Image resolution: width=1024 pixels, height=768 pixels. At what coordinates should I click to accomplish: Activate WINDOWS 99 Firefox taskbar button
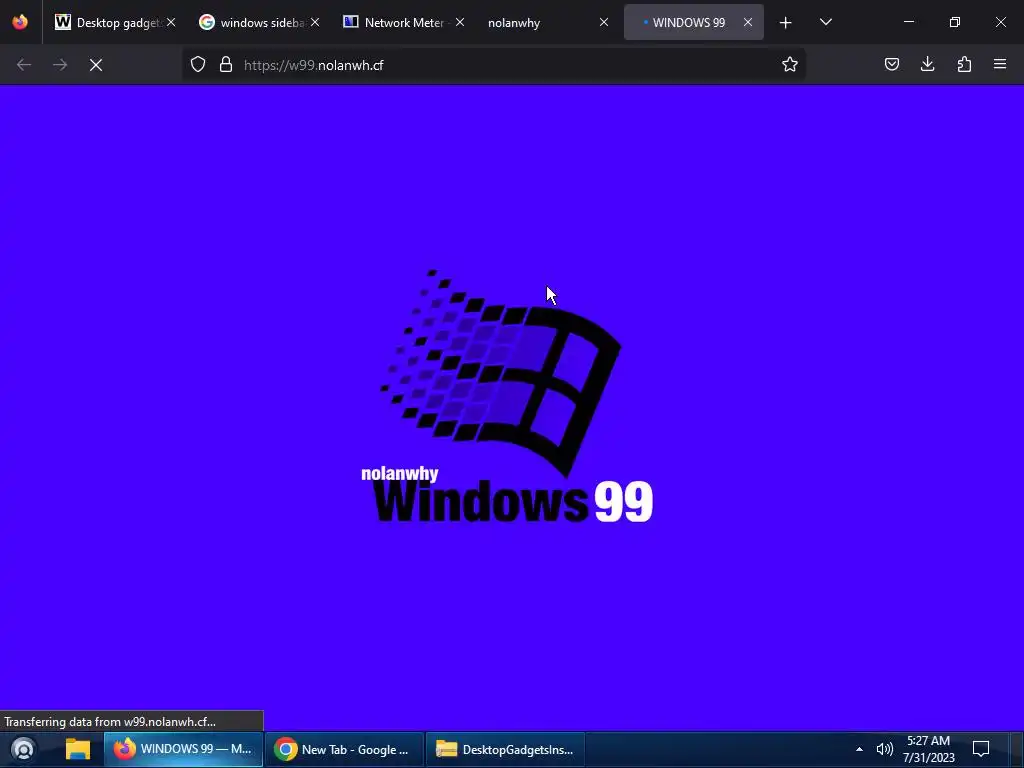coord(184,749)
